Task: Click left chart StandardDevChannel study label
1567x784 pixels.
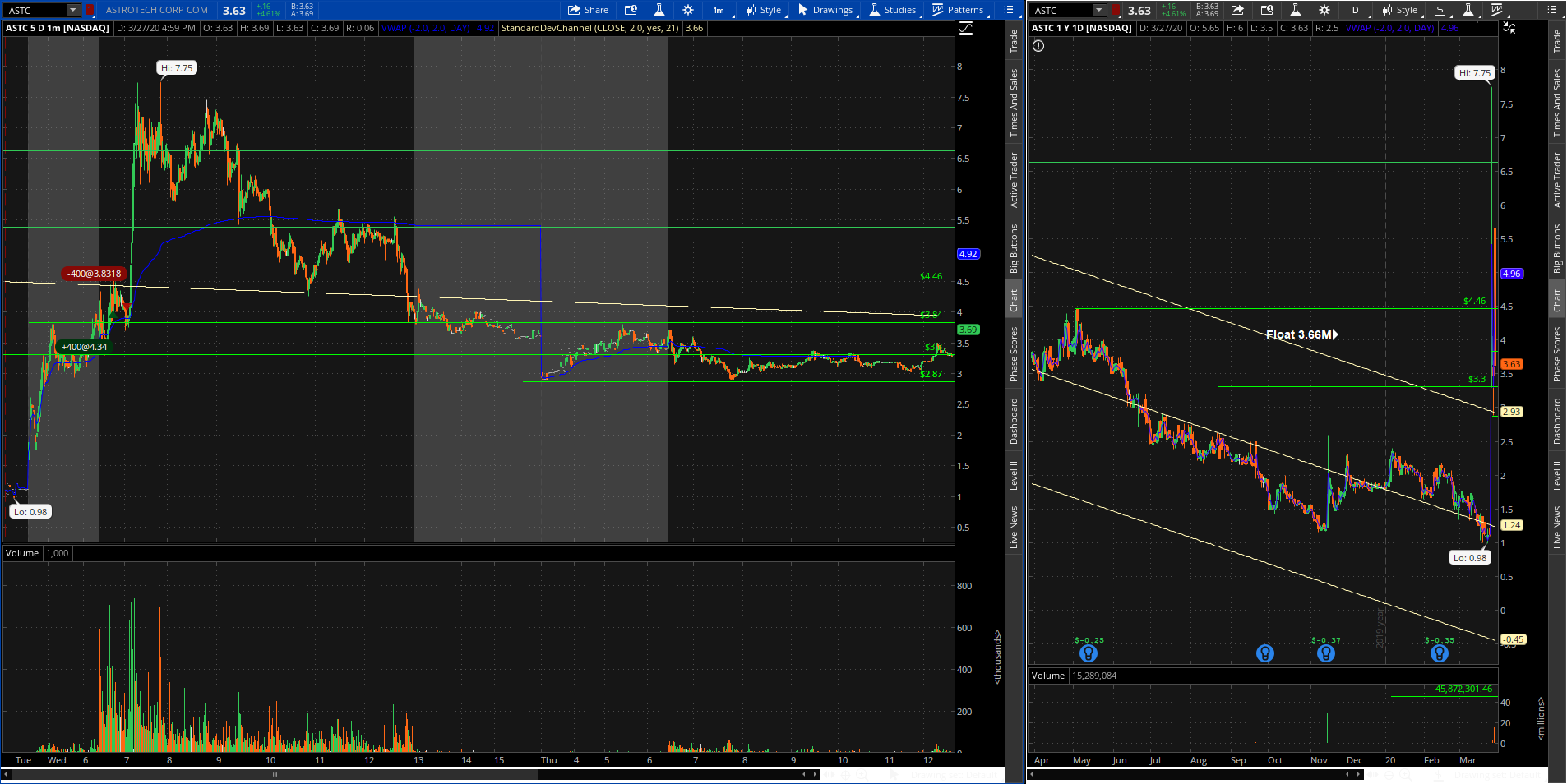Action: (602, 28)
